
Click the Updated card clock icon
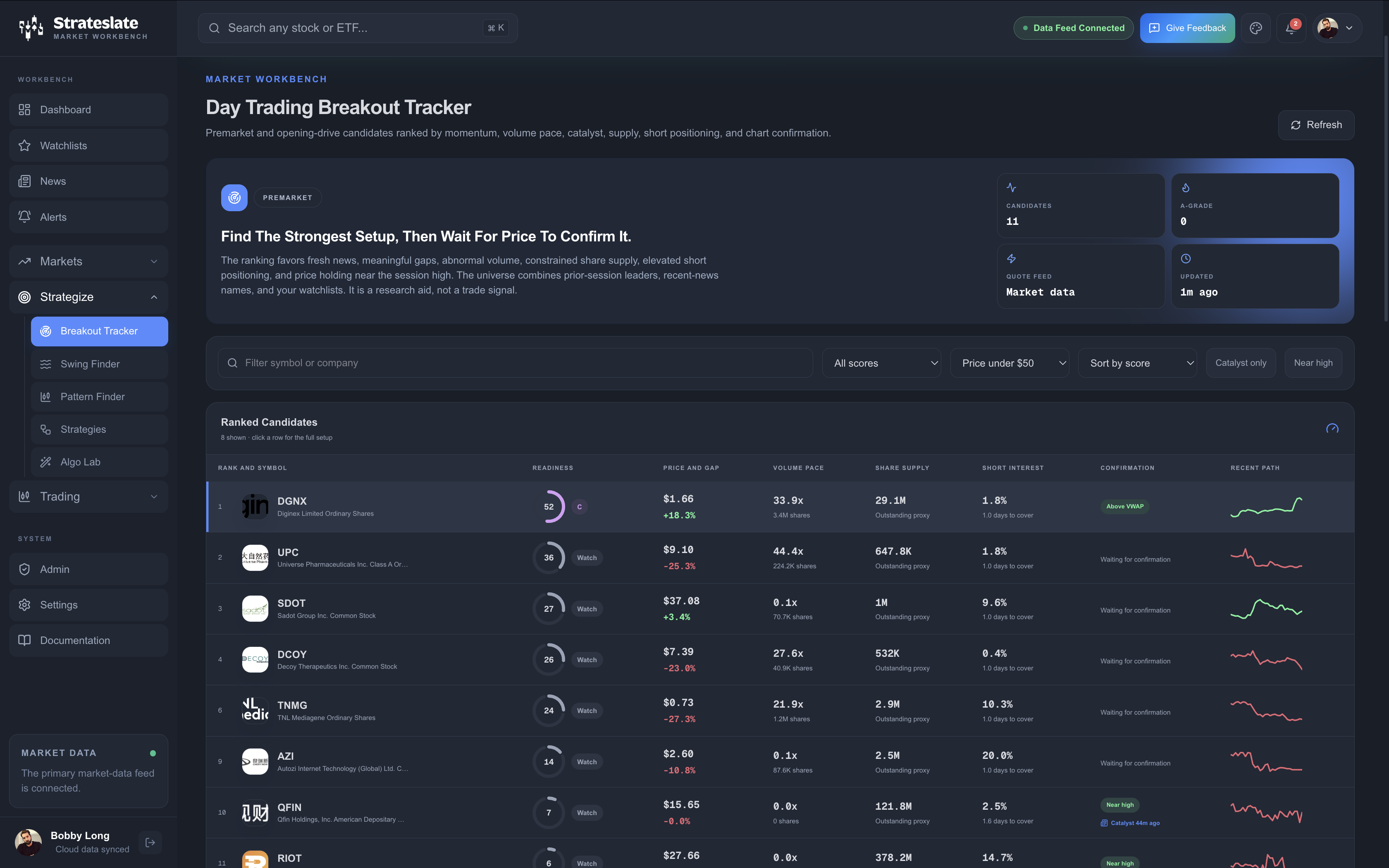1185,258
